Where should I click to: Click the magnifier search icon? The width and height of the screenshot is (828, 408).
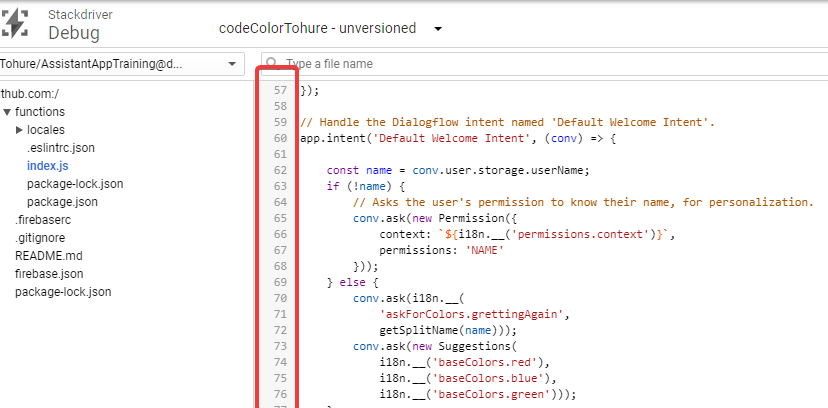point(273,63)
